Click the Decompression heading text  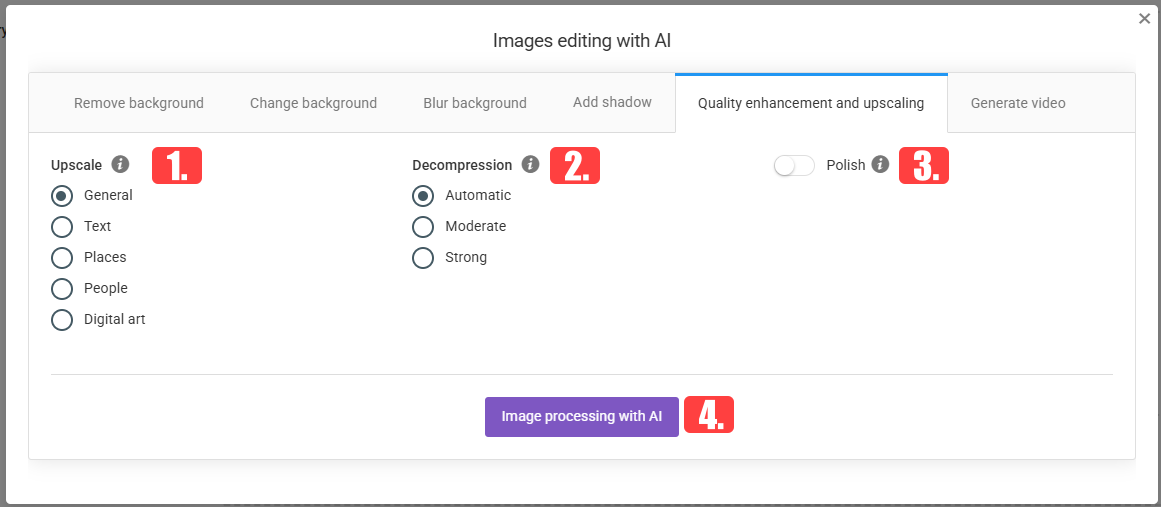pyautogui.click(x=462, y=165)
